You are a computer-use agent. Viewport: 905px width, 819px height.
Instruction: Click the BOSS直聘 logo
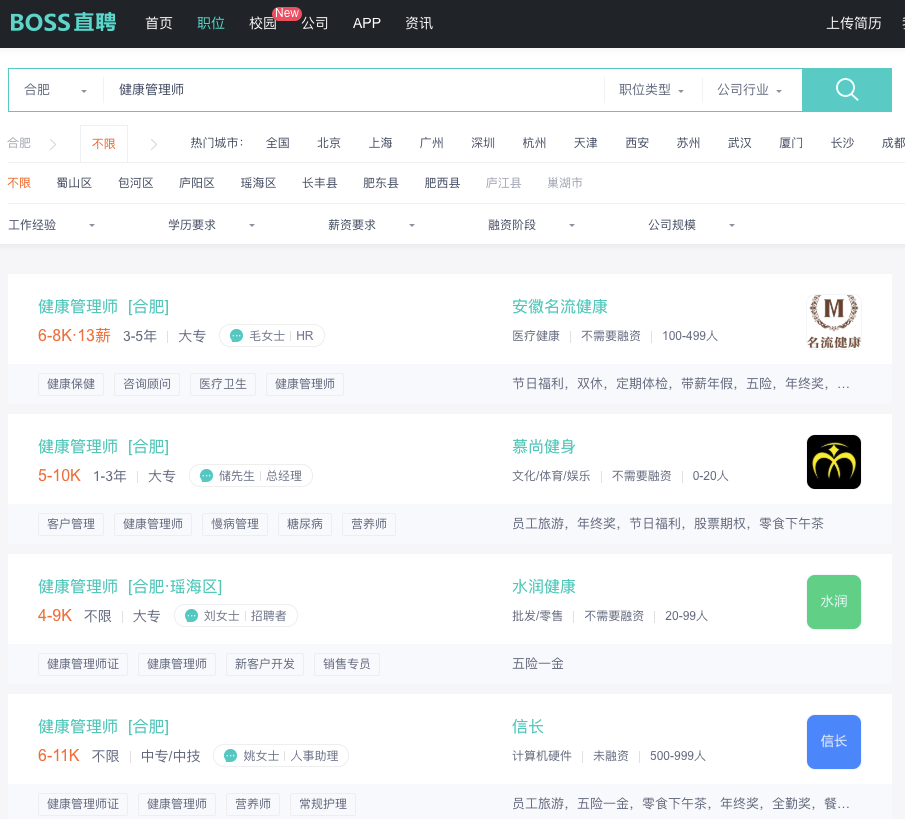coord(63,23)
